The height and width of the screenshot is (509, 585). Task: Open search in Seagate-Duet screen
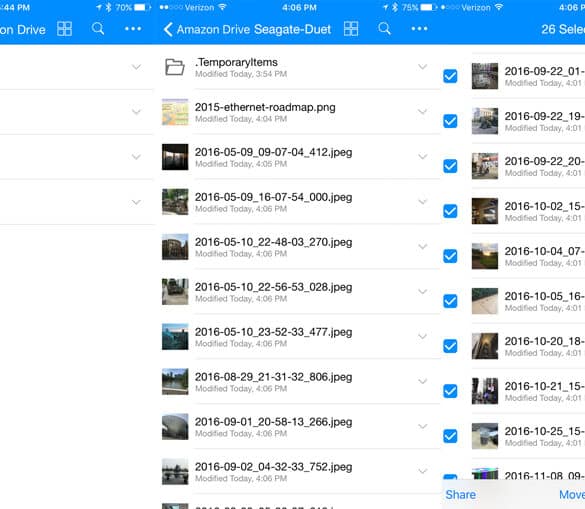pos(384,29)
